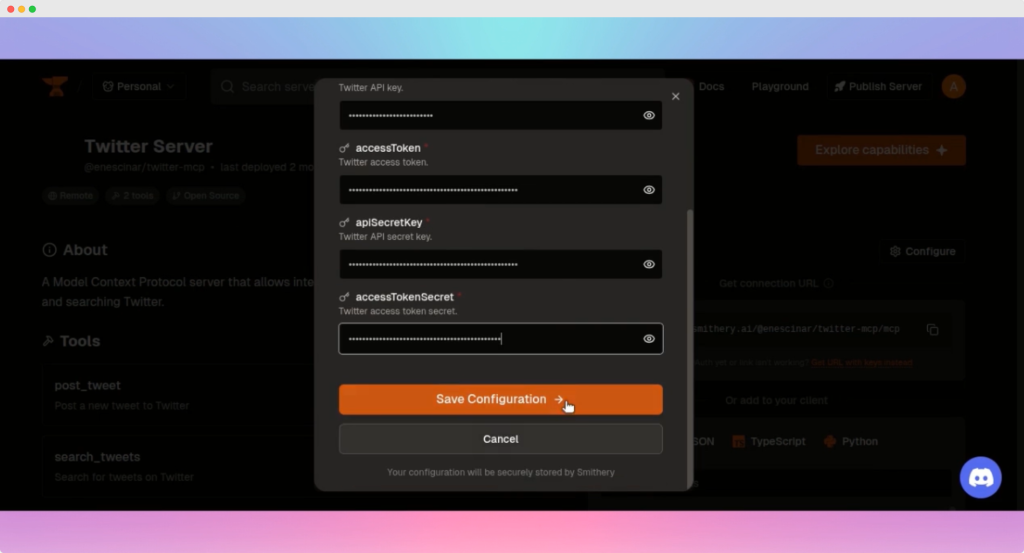Click the info icon beside Get connection URL
Viewport: 1024px width, 553px height.
pyautogui.click(x=829, y=284)
